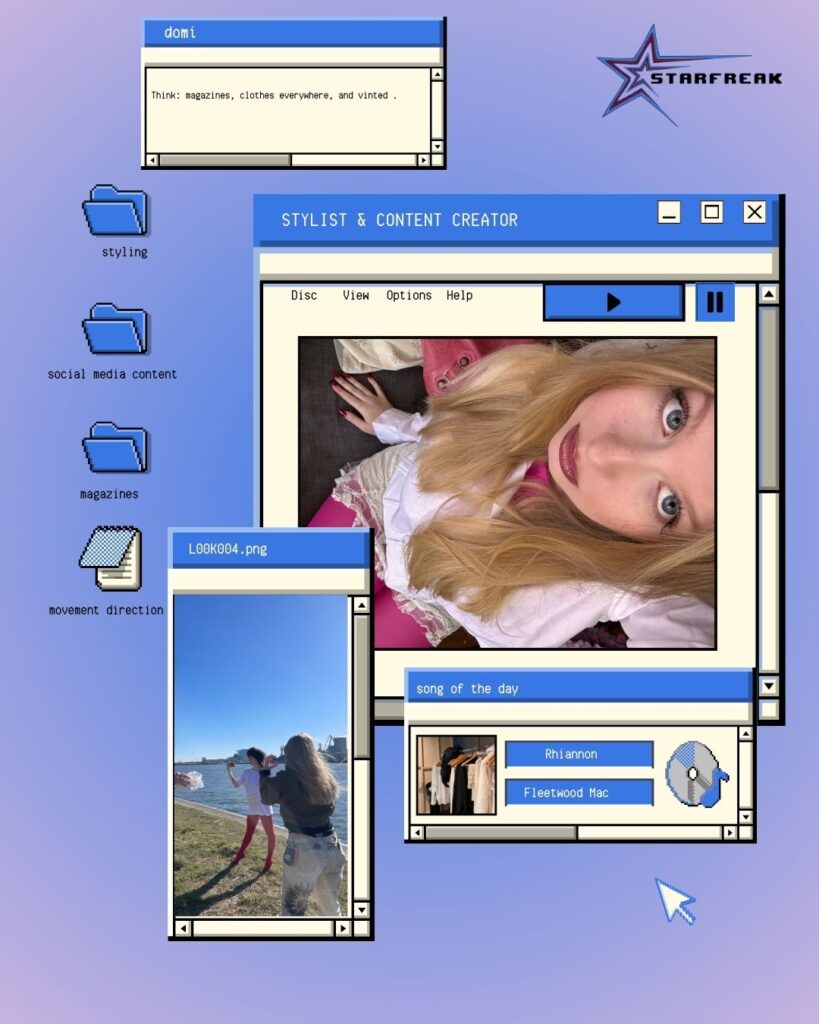Pause playback with the pause button

tap(715, 302)
